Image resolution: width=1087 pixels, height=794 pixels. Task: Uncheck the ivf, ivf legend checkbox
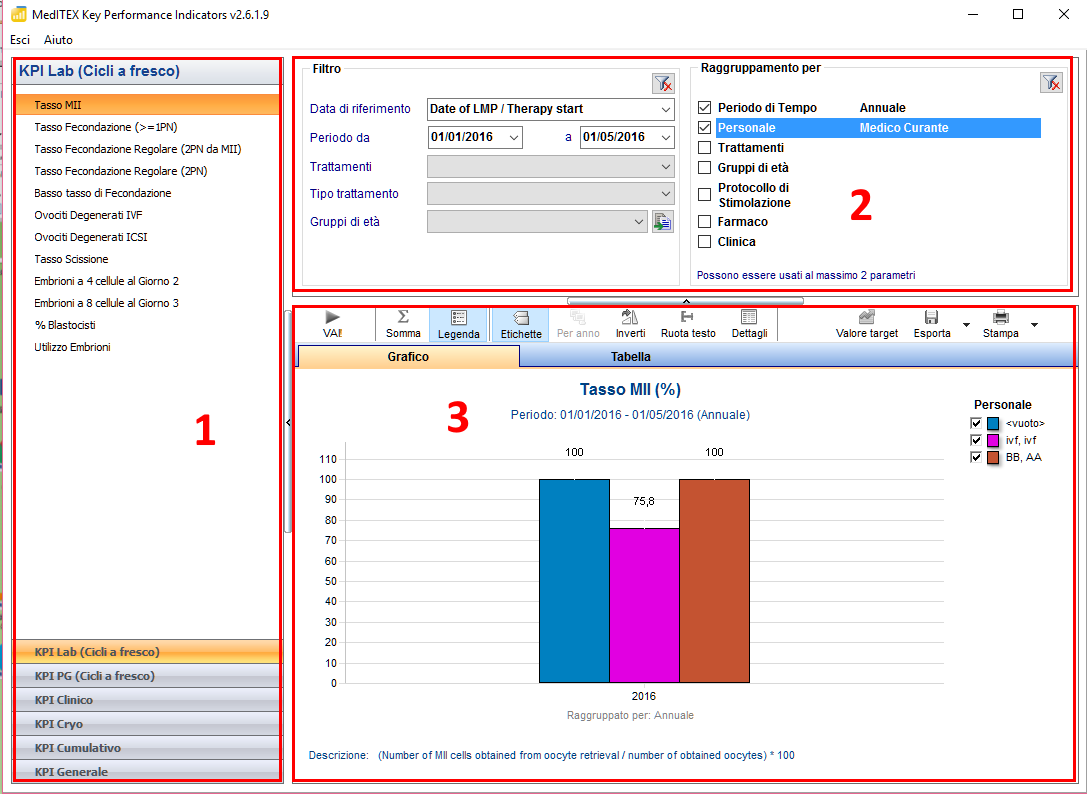(976, 440)
